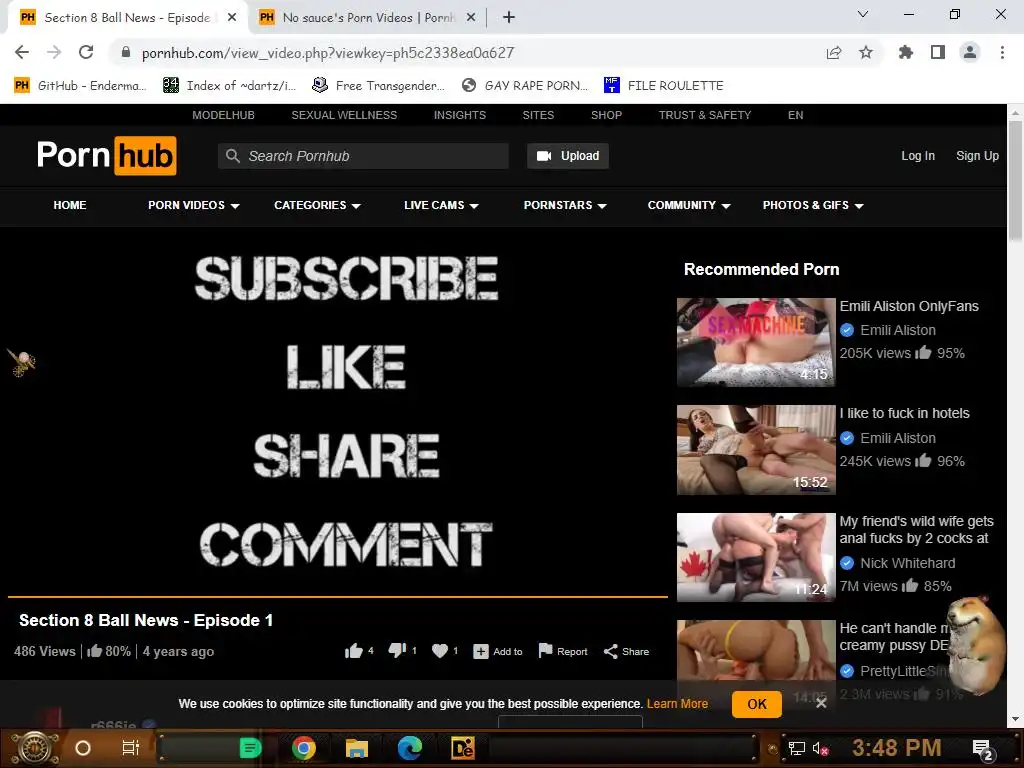Open Microsoft Edge from the taskbar

(409, 748)
